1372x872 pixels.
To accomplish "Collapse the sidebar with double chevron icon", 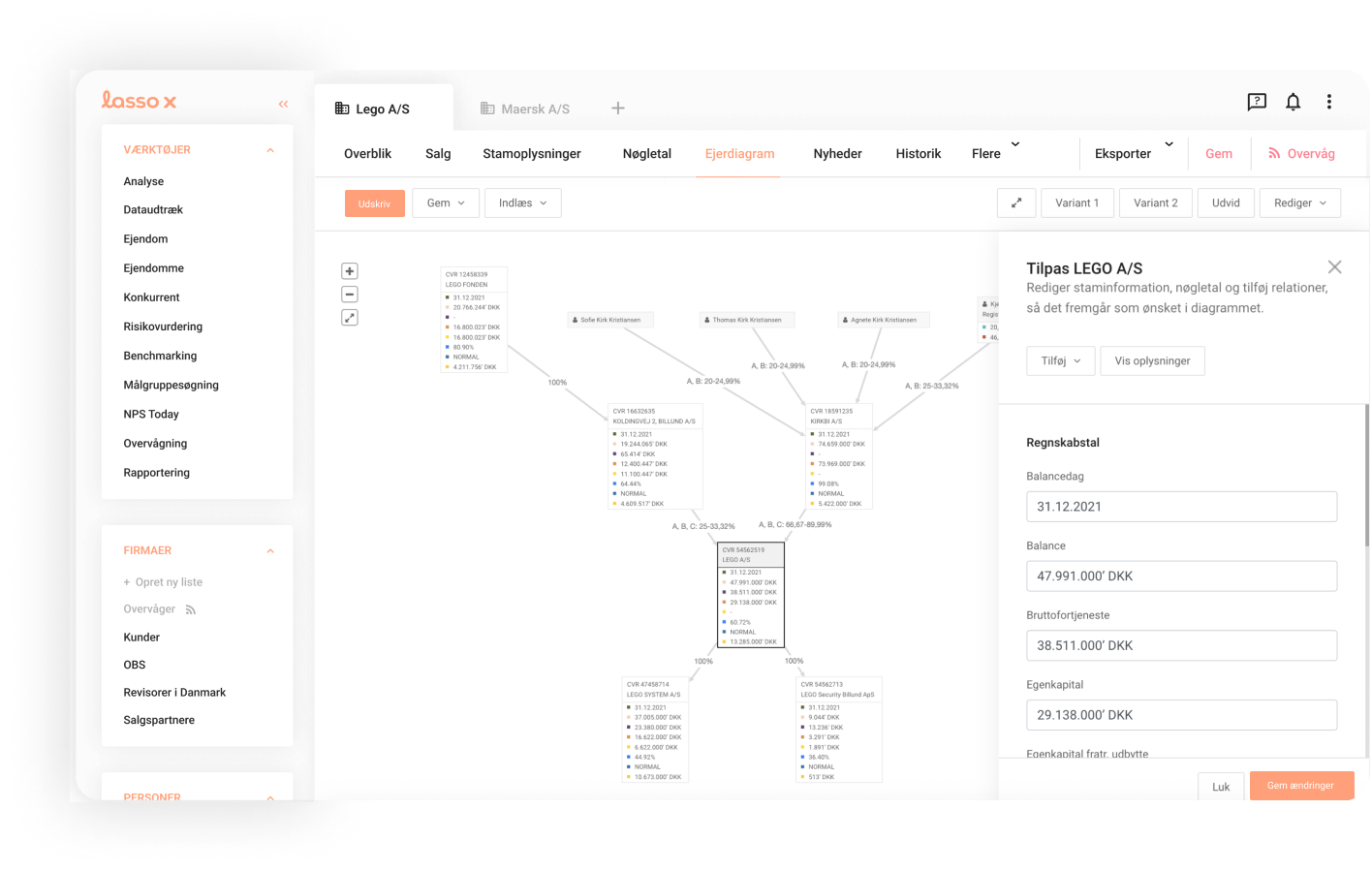I will tap(283, 104).
